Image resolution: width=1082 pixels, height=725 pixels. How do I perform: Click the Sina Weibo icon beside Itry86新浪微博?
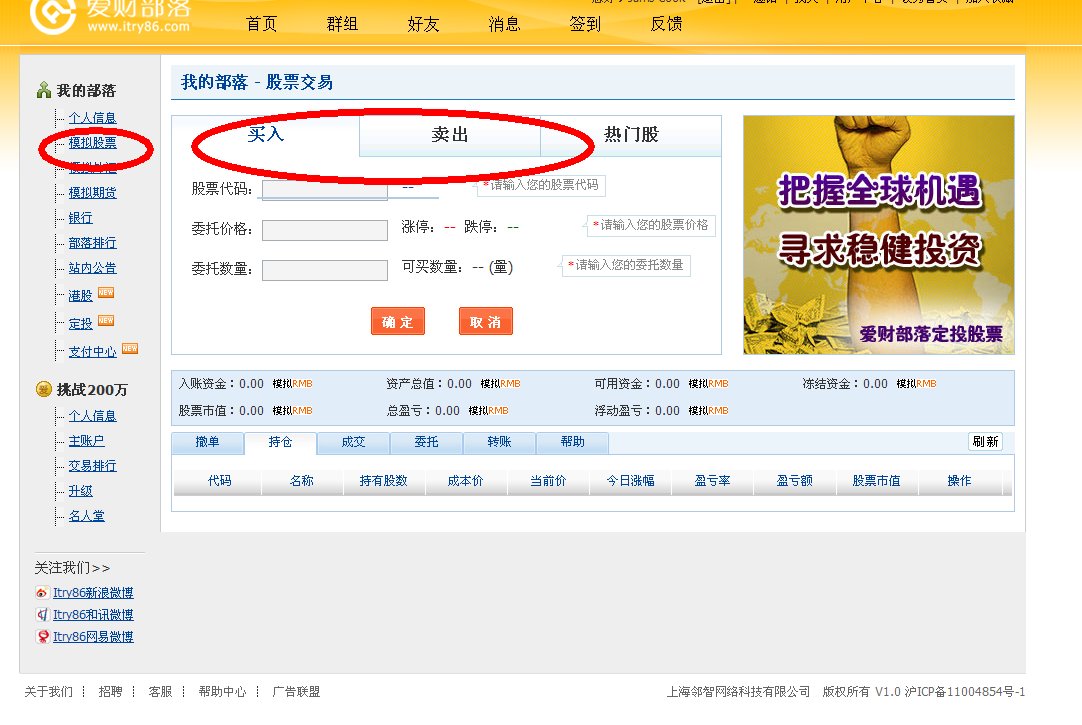[x=42, y=592]
